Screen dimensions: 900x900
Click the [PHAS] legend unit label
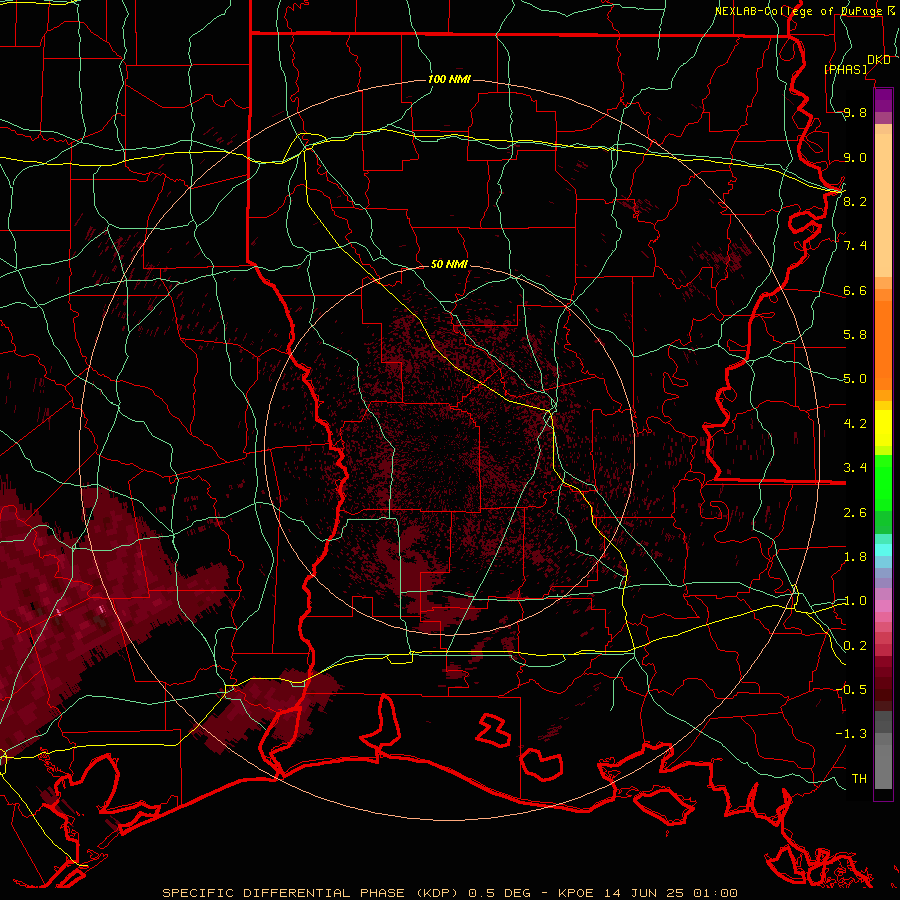(845, 70)
